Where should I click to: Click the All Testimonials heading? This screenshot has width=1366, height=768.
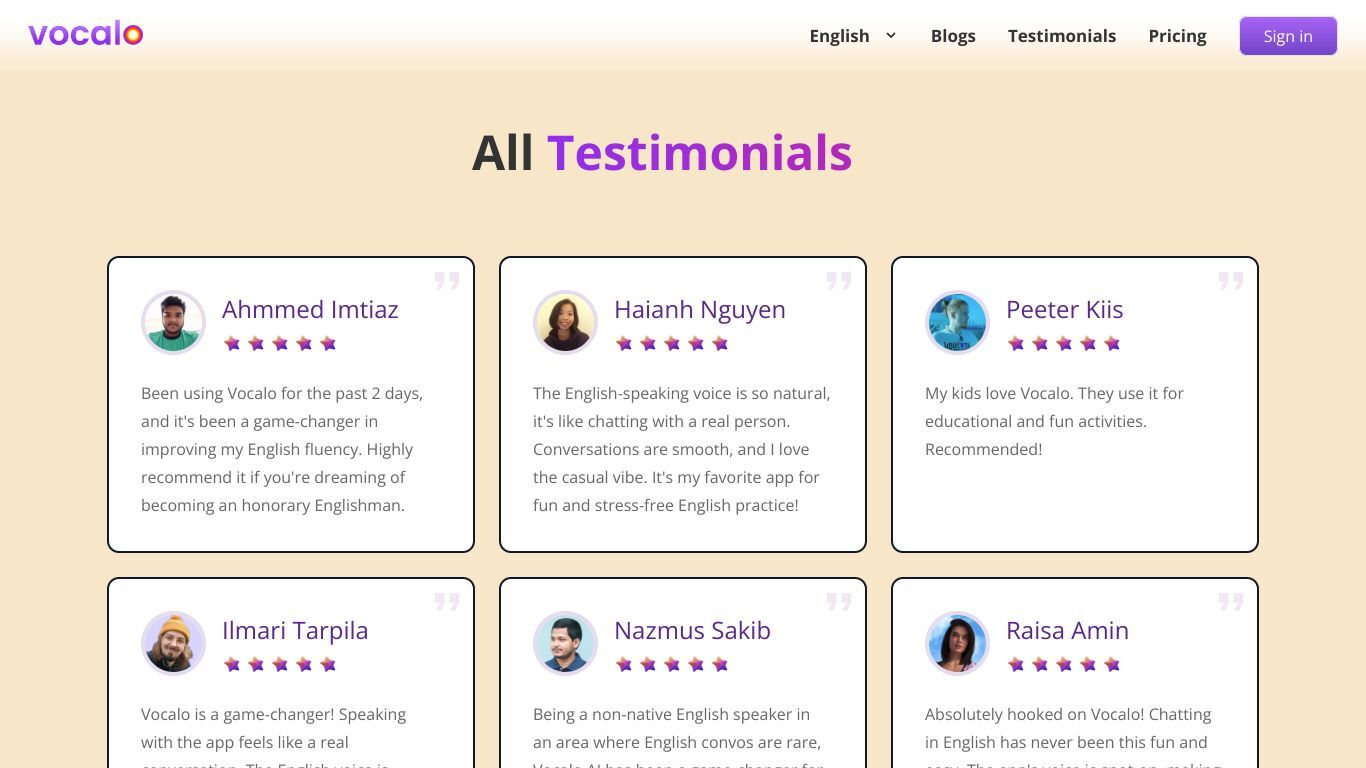point(662,153)
